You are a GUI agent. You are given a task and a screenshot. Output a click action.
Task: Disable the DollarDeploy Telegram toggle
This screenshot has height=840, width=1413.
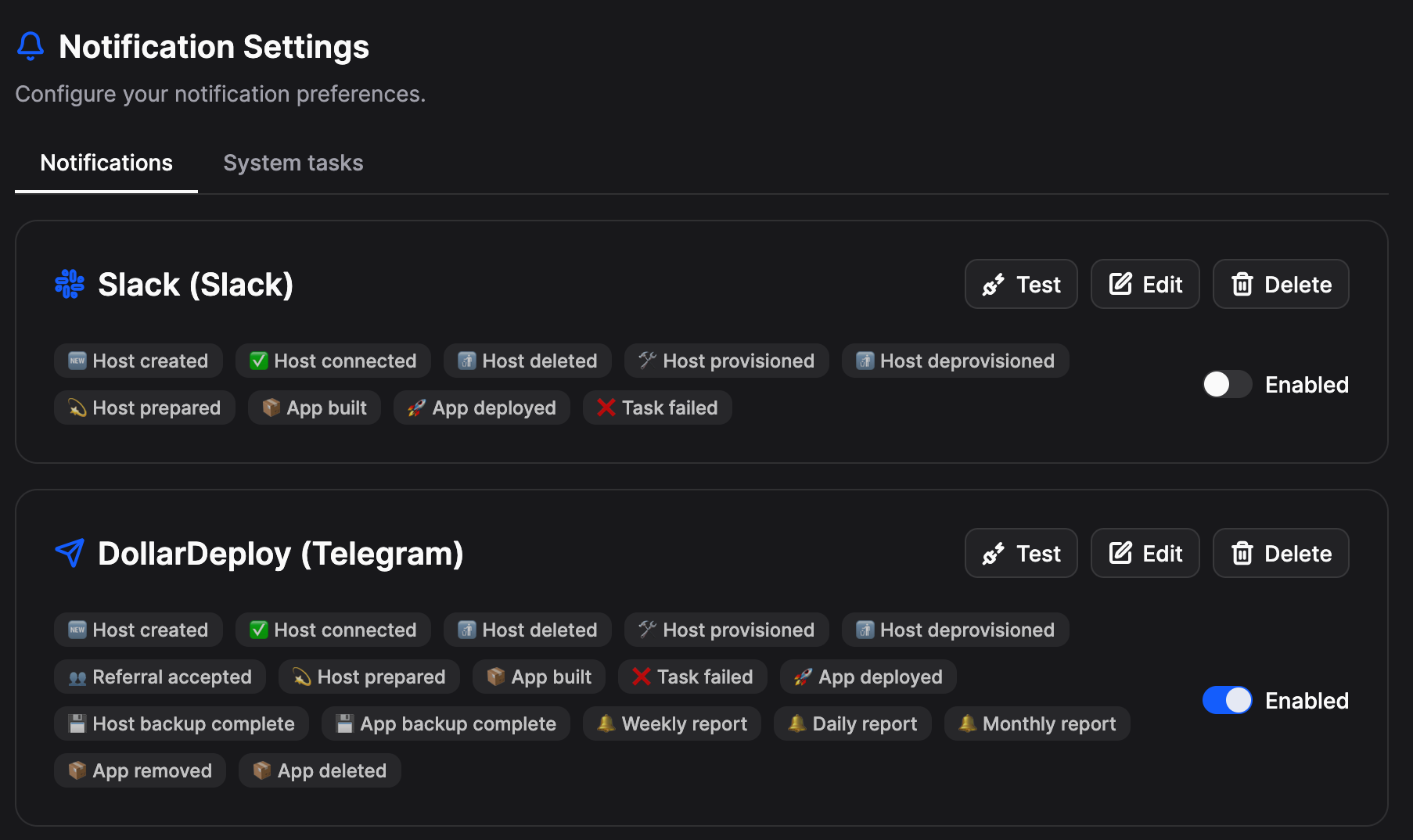coord(1227,701)
